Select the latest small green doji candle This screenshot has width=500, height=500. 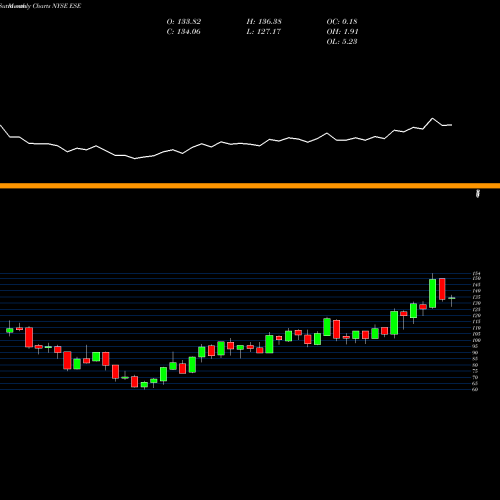point(452,298)
